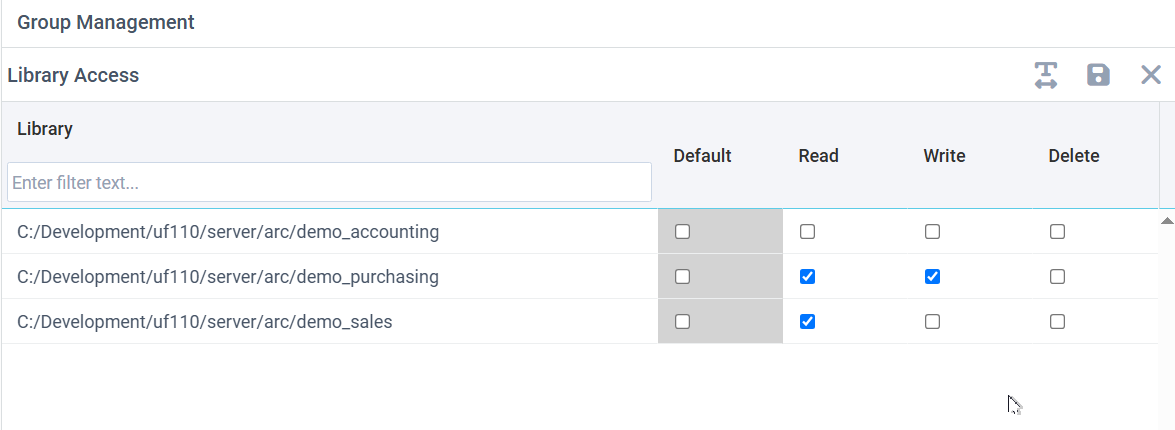
Task: Close the Library Access panel
Action: point(1150,75)
